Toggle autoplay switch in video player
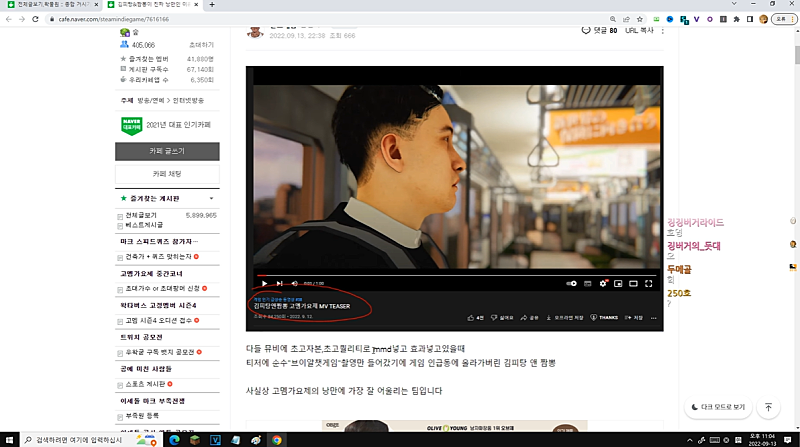Image resolution: width=800 pixels, height=447 pixels. (x=571, y=283)
